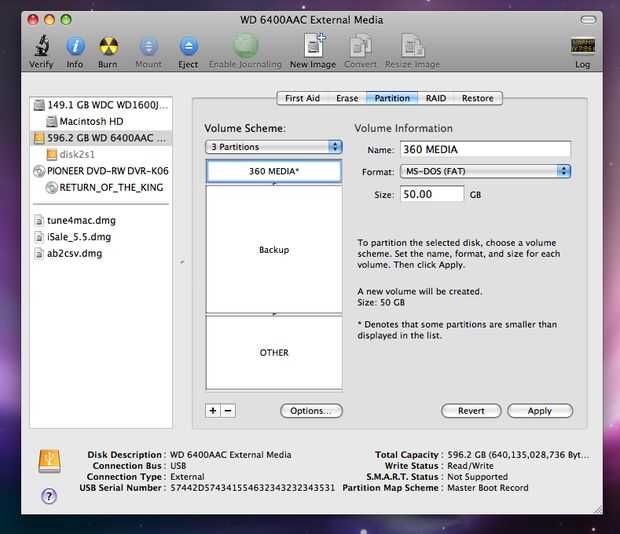Add a partition with the plus button
Screen dimensions: 620x534
pos(213,411)
